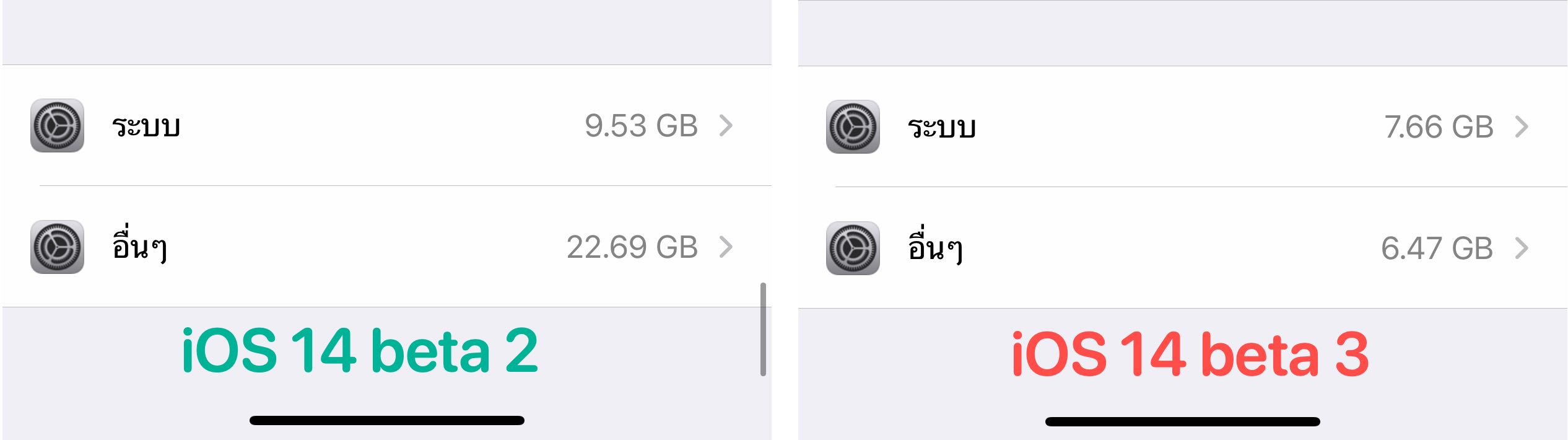Screen dimensions: 1568x440
Task: Tap the home indicator bar under beta 2
Action: pos(387,420)
